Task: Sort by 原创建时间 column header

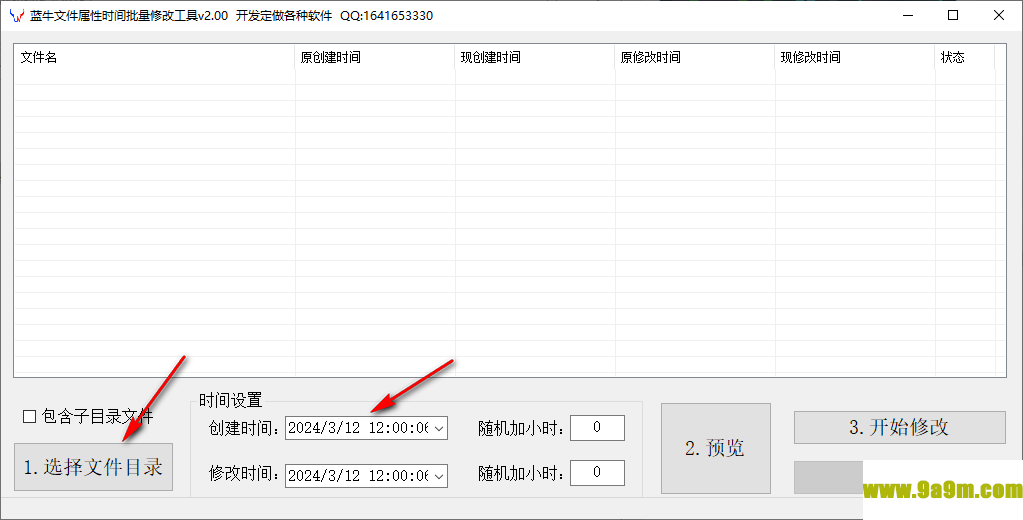Action: coord(375,57)
